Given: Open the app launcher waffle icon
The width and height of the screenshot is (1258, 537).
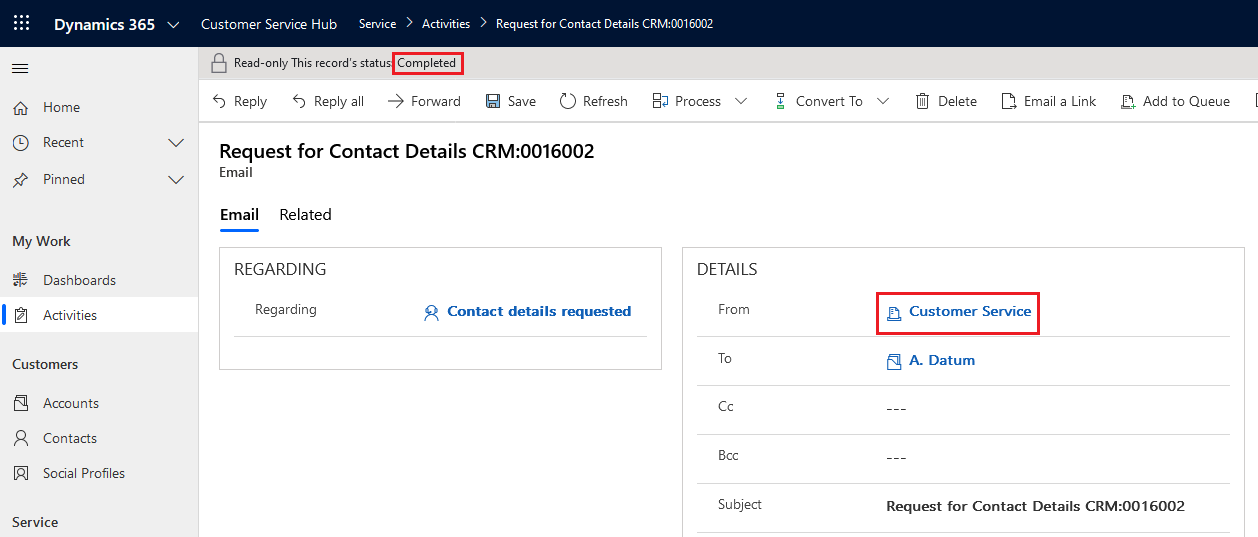Looking at the screenshot, I should (21, 23).
